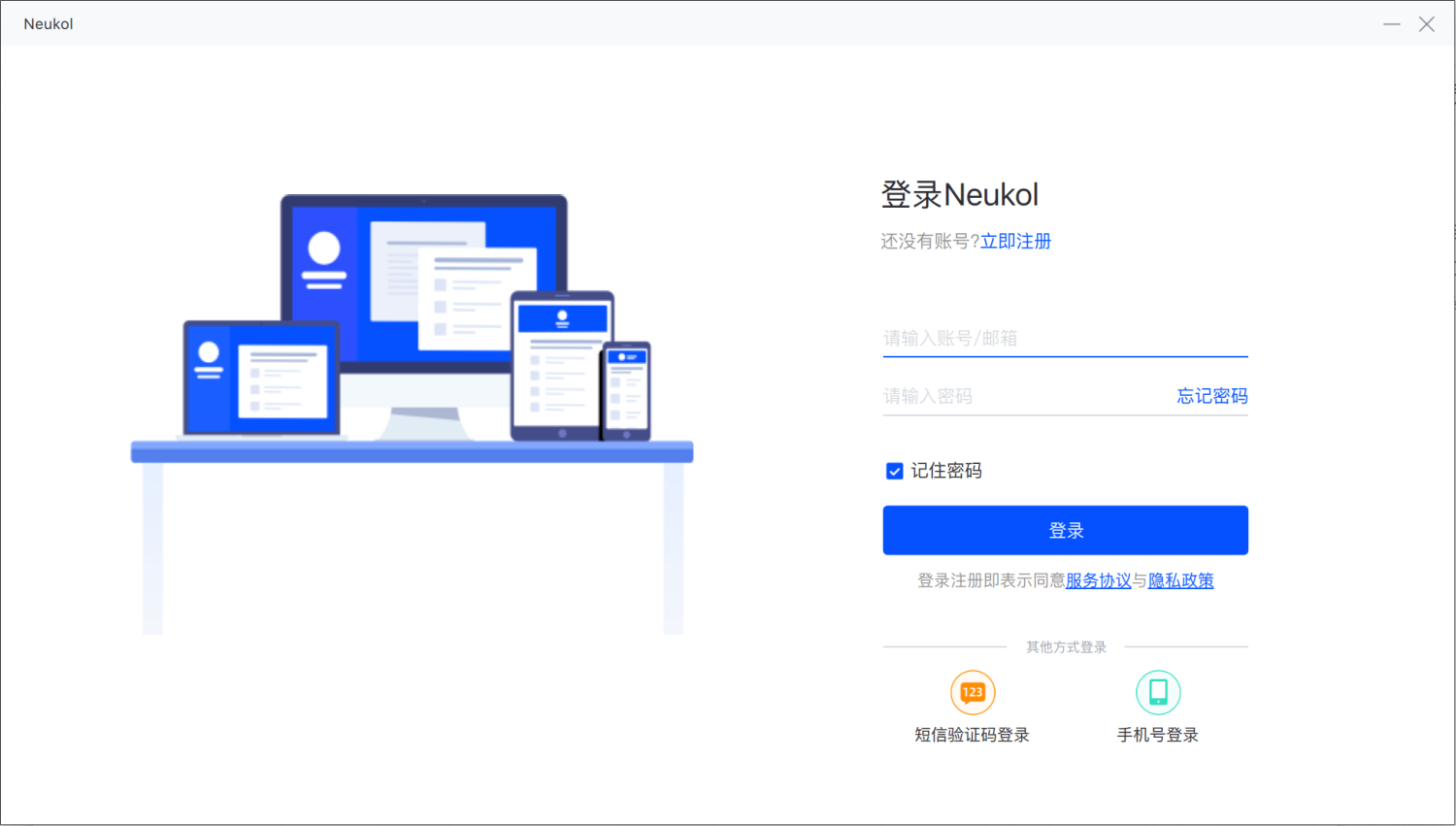This screenshot has height=826, width=1456.
Task: Click the laptop illustration on the desk
Action: coord(262,380)
